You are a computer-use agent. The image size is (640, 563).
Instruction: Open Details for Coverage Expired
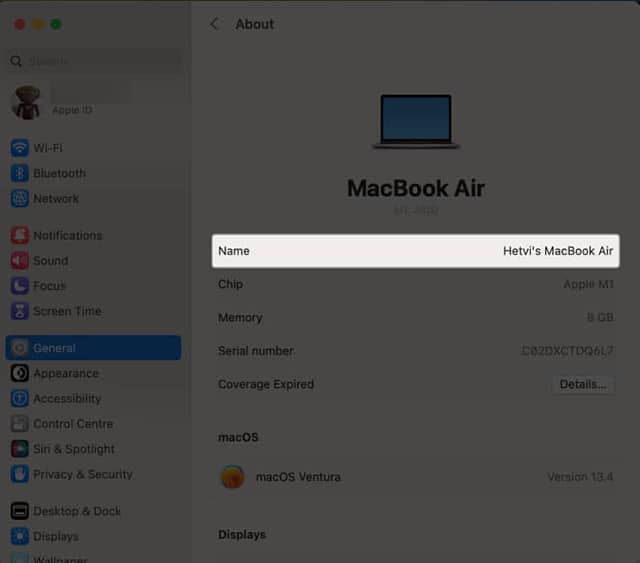point(583,384)
